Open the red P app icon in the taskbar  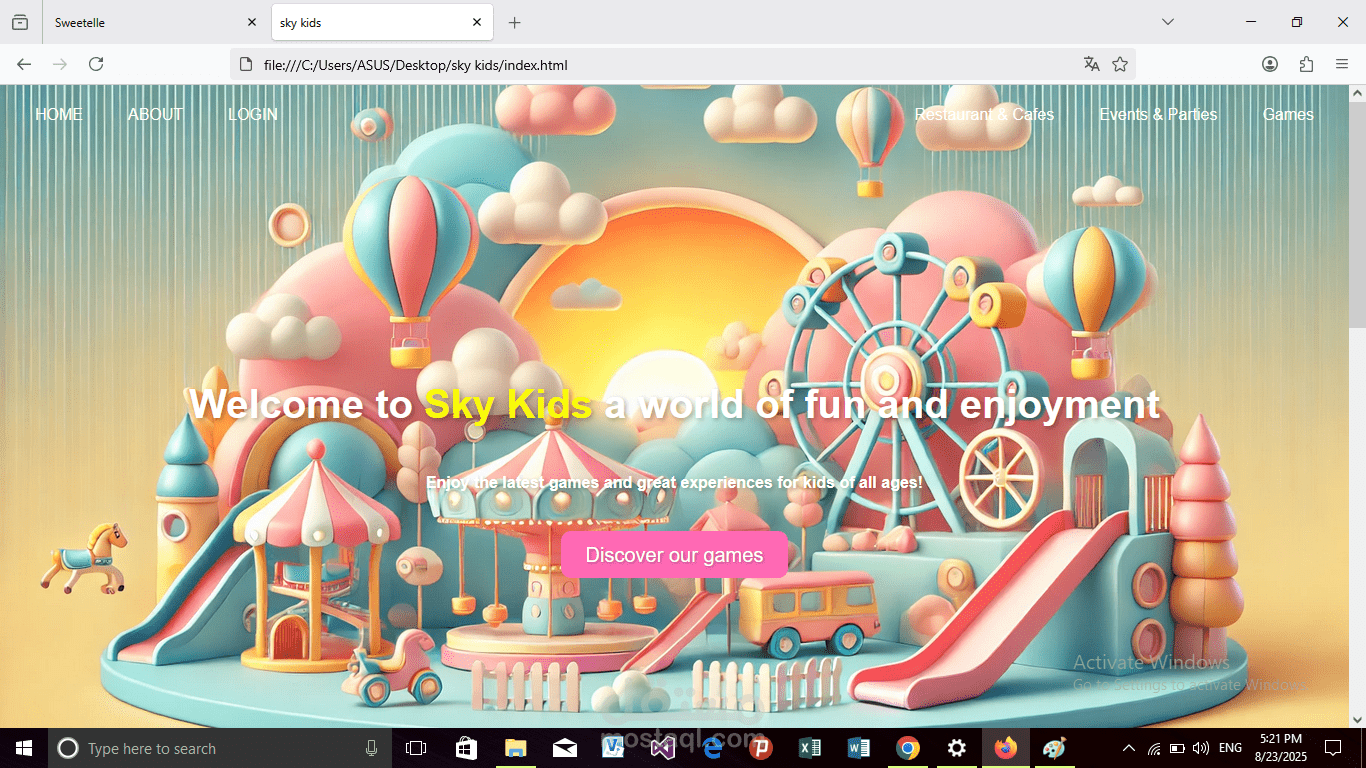click(x=761, y=748)
